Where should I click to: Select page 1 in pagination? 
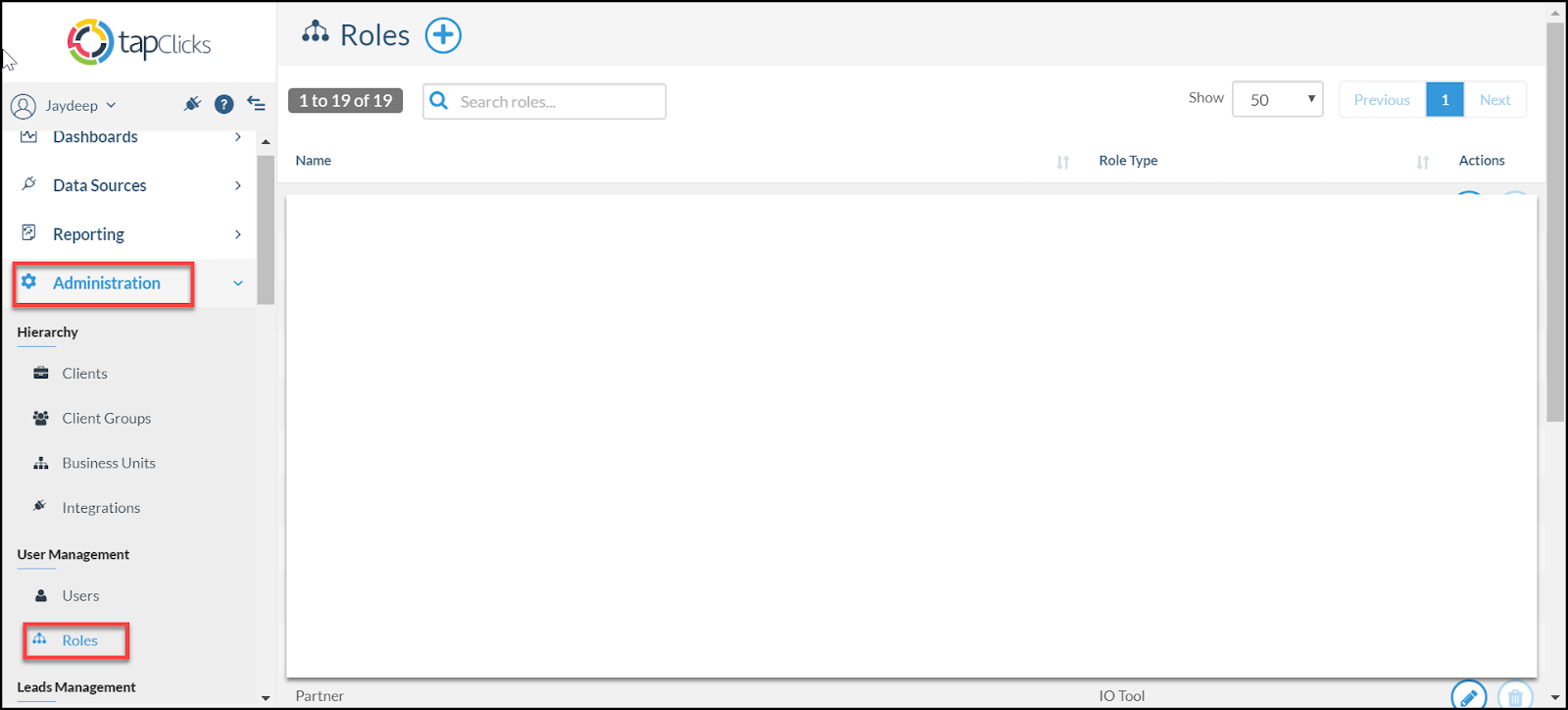click(x=1445, y=99)
